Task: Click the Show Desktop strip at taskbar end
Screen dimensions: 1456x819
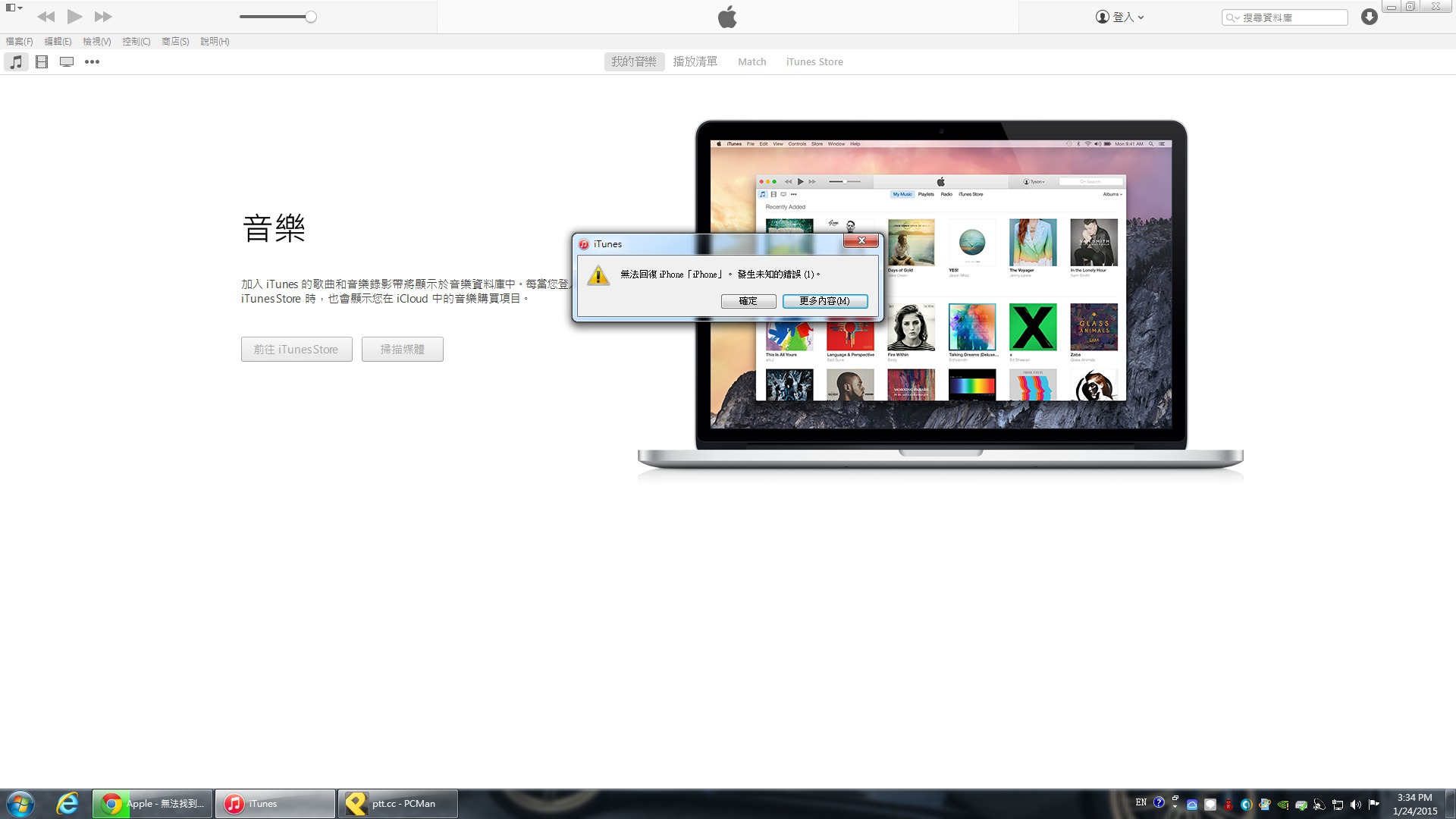Action: [x=1450, y=804]
